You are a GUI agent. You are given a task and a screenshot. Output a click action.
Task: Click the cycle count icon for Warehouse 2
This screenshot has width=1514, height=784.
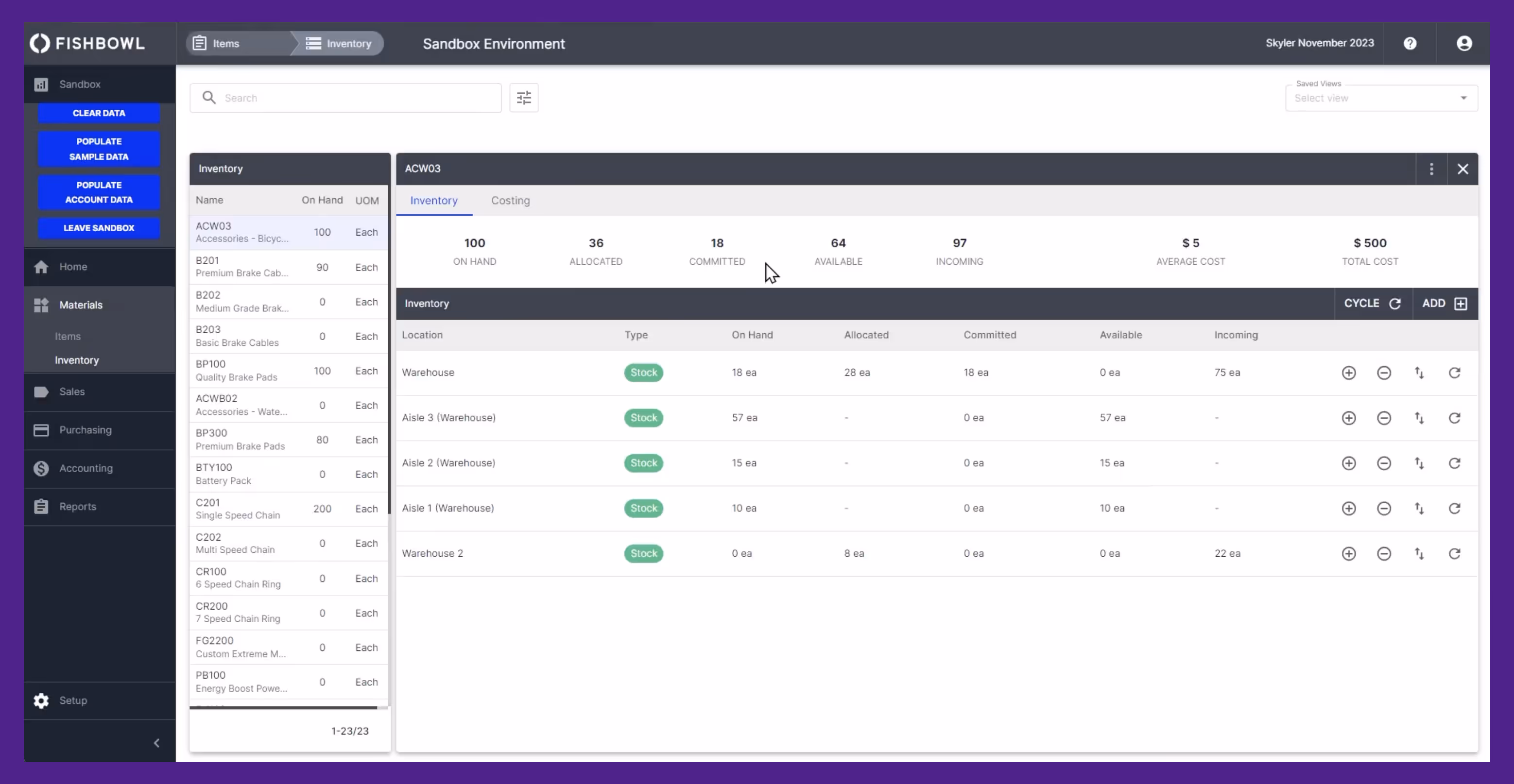coord(1455,554)
